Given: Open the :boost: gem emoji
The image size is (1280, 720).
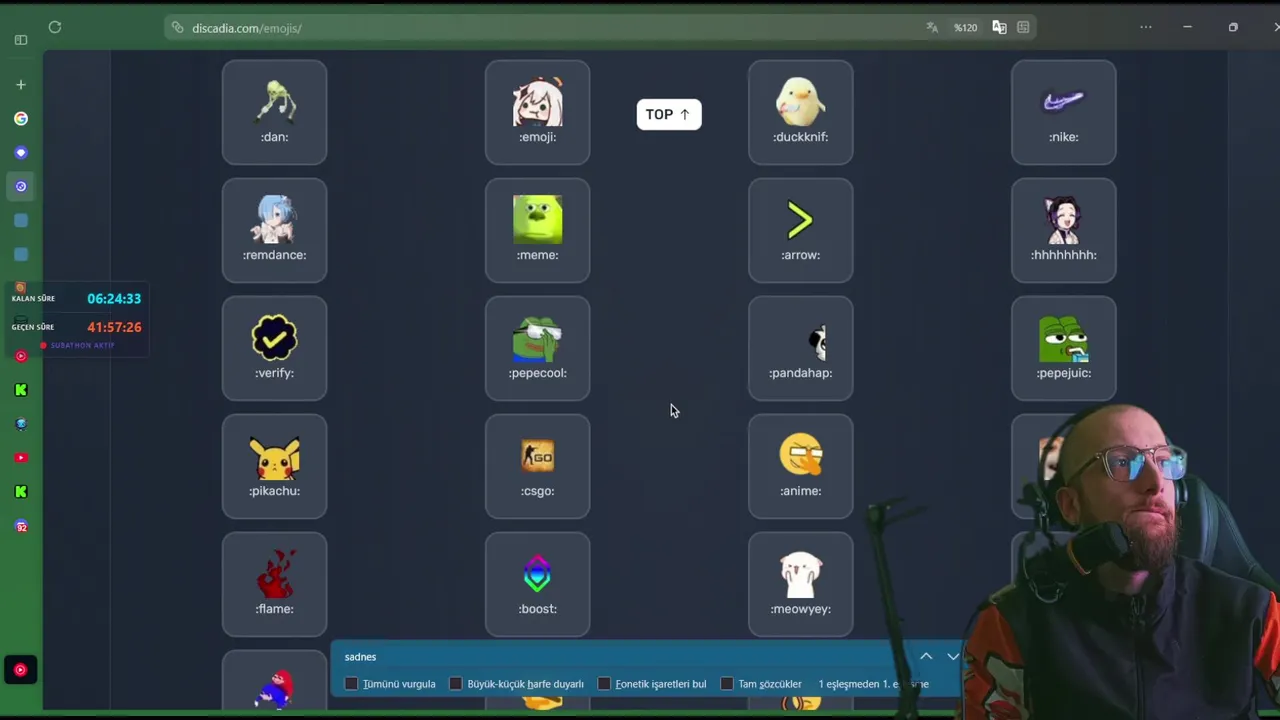Looking at the screenshot, I should [x=537, y=584].
